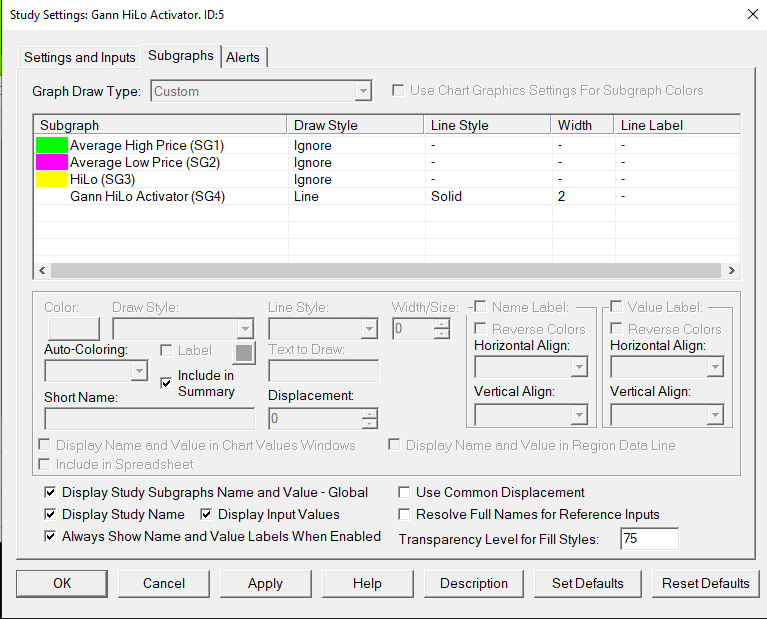Toggle the Label checkbox beside Auto-Coloring
The width and height of the screenshot is (767, 619).
(x=166, y=350)
